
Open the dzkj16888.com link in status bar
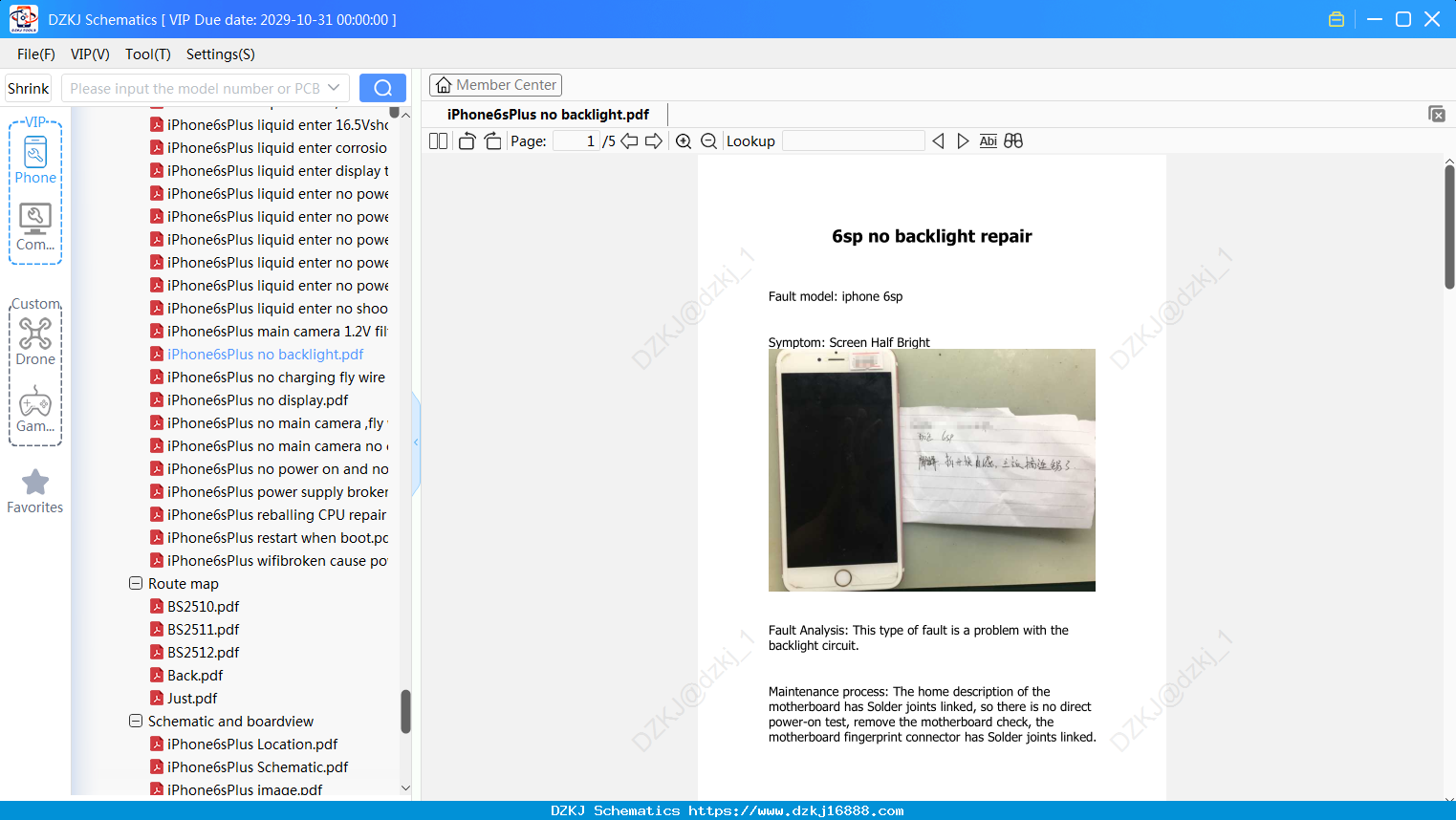(795, 810)
